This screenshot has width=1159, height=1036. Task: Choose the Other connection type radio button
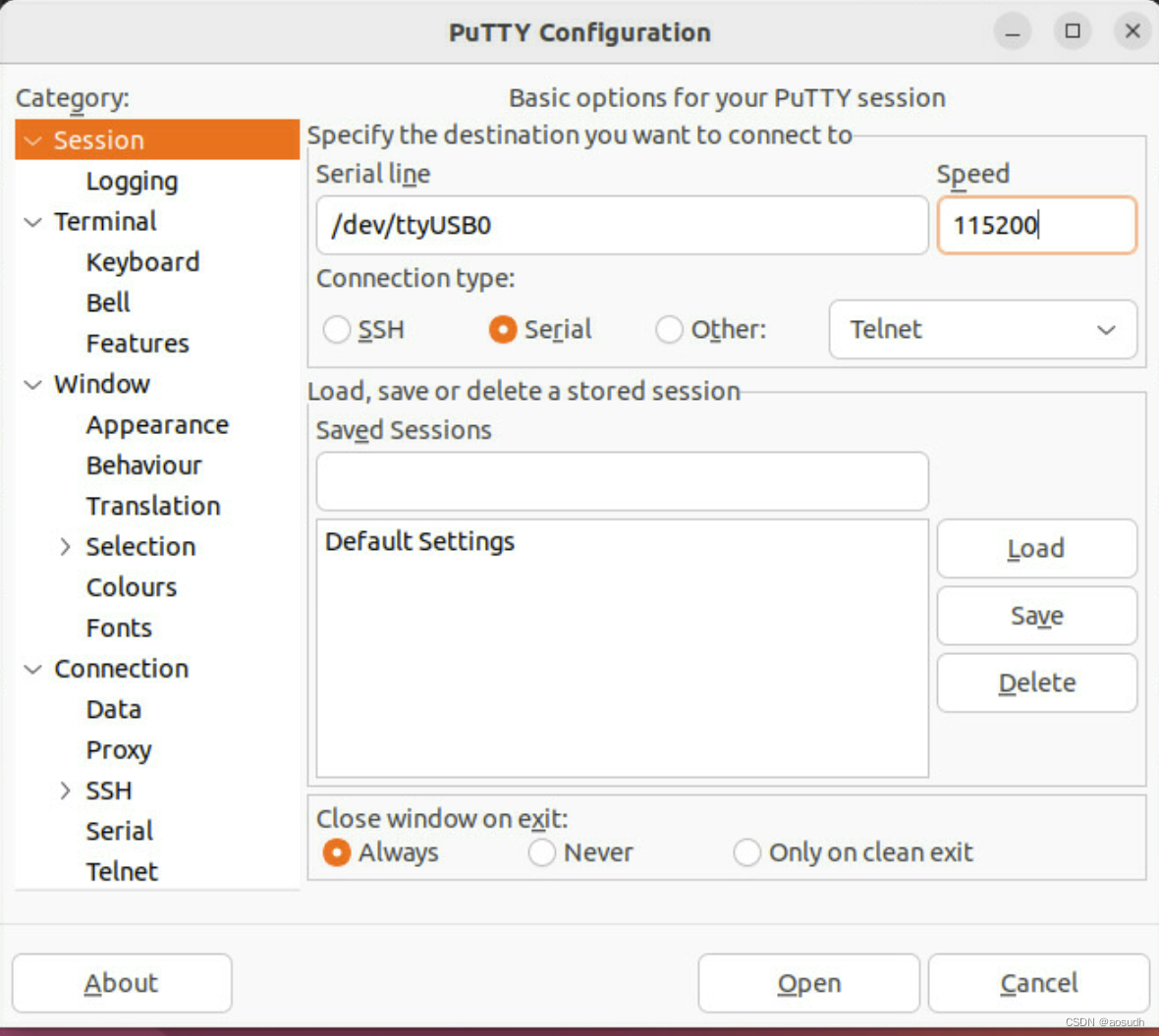tap(669, 330)
